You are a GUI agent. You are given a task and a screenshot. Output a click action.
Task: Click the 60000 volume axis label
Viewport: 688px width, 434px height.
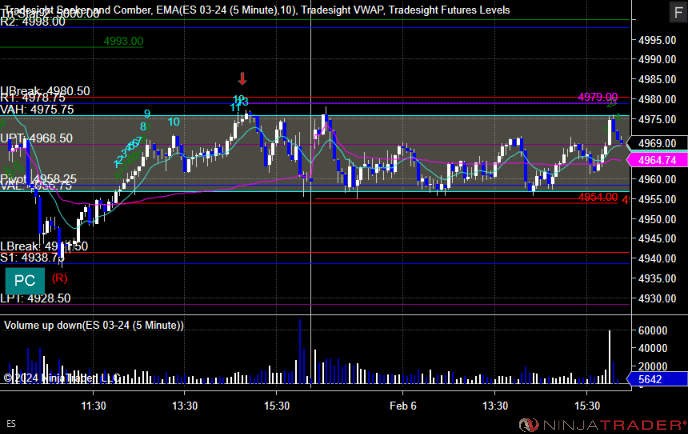click(x=652, y=330)
